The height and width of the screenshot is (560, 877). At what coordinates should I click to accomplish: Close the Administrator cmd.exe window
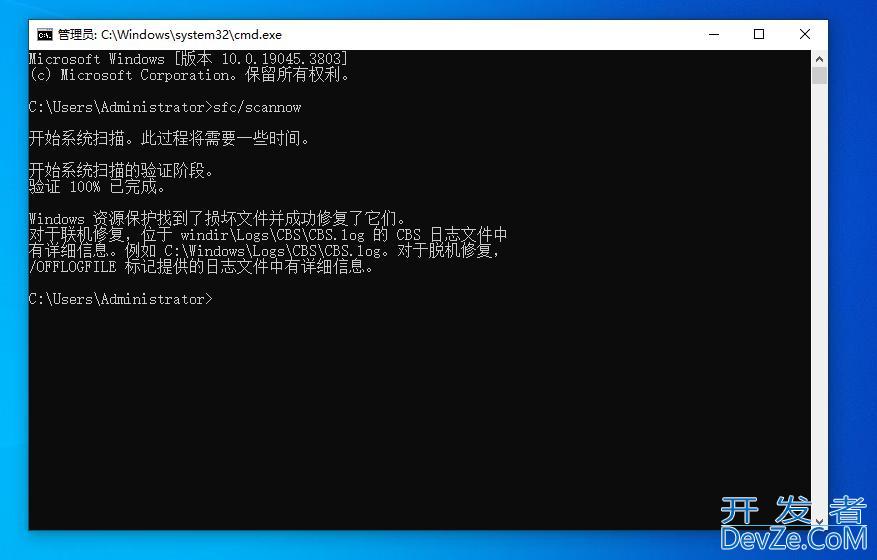(x=805, y=34)
